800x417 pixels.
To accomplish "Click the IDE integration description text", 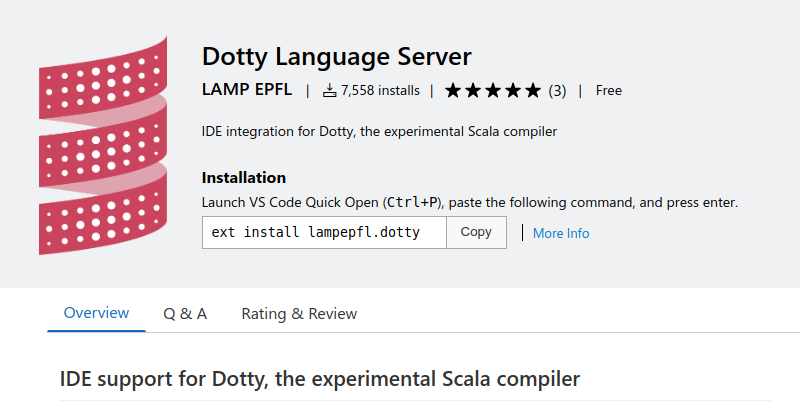I will (379, 132).
